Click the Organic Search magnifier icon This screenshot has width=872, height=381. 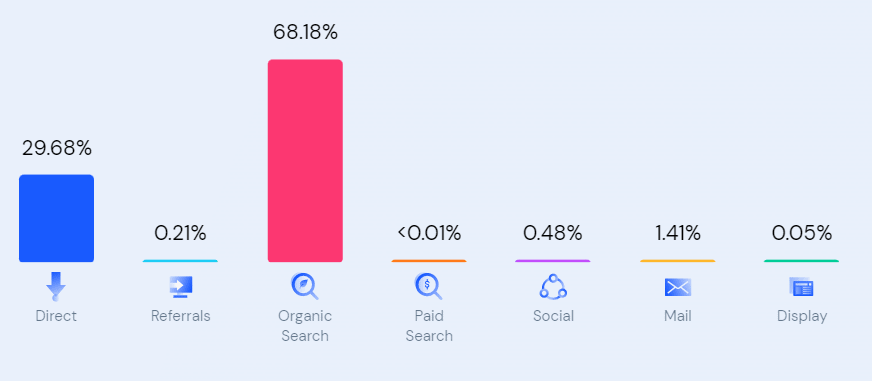(x=305, y=286)
